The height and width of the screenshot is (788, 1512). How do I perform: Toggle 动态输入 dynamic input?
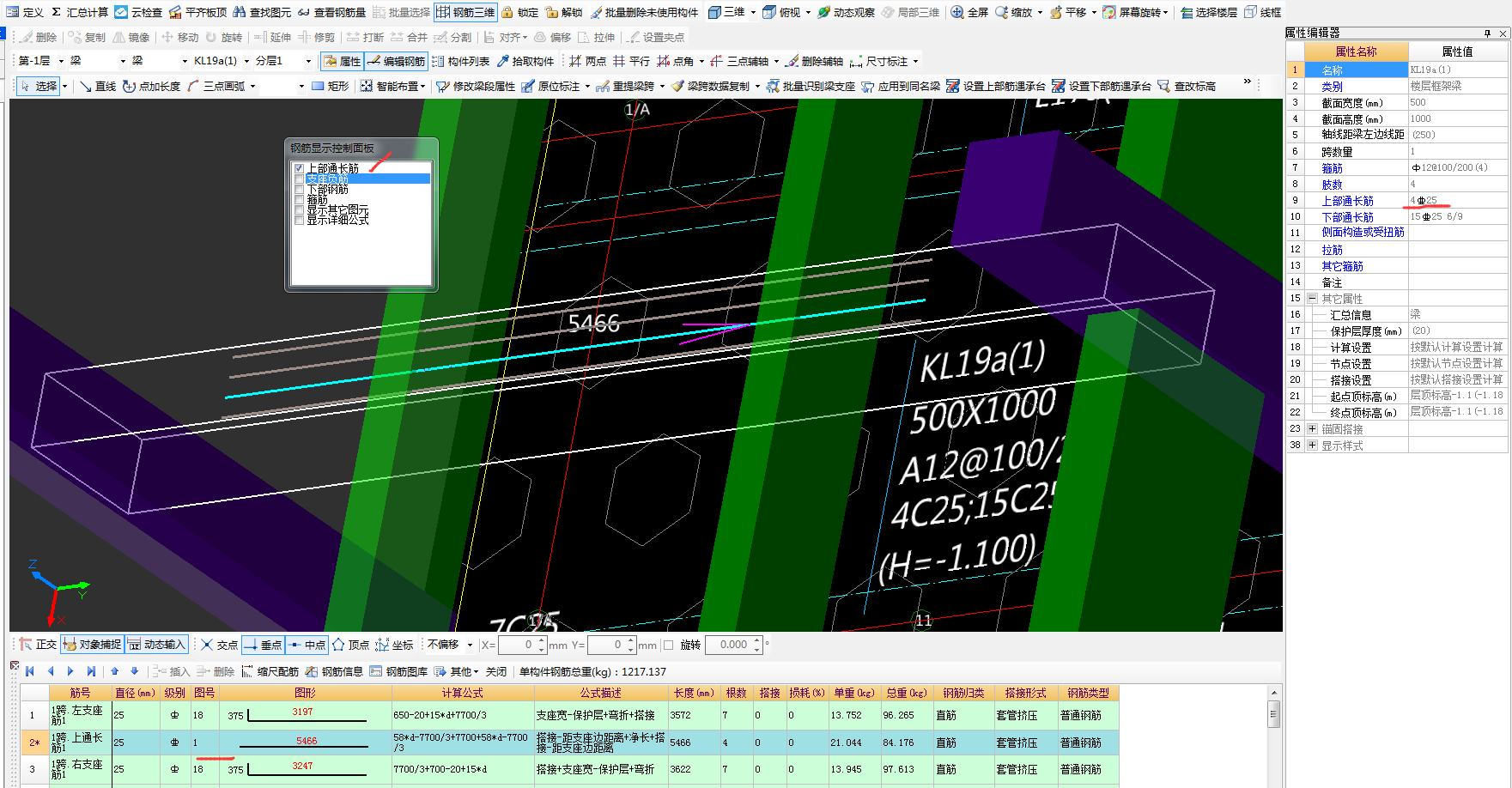click(156, 645)
